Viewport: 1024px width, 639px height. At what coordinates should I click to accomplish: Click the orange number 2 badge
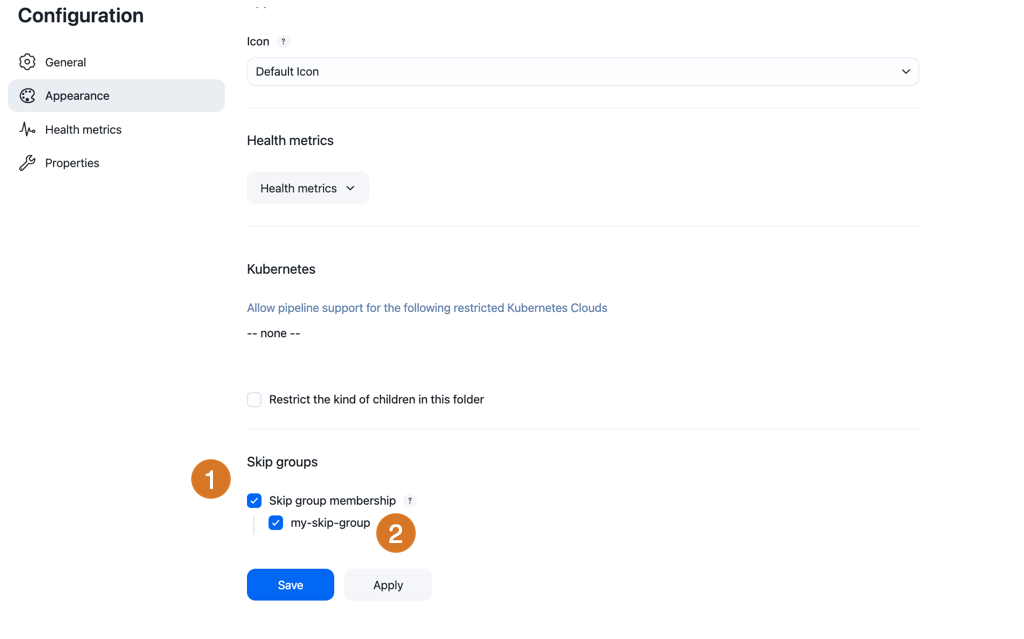[x=396, y=533]
